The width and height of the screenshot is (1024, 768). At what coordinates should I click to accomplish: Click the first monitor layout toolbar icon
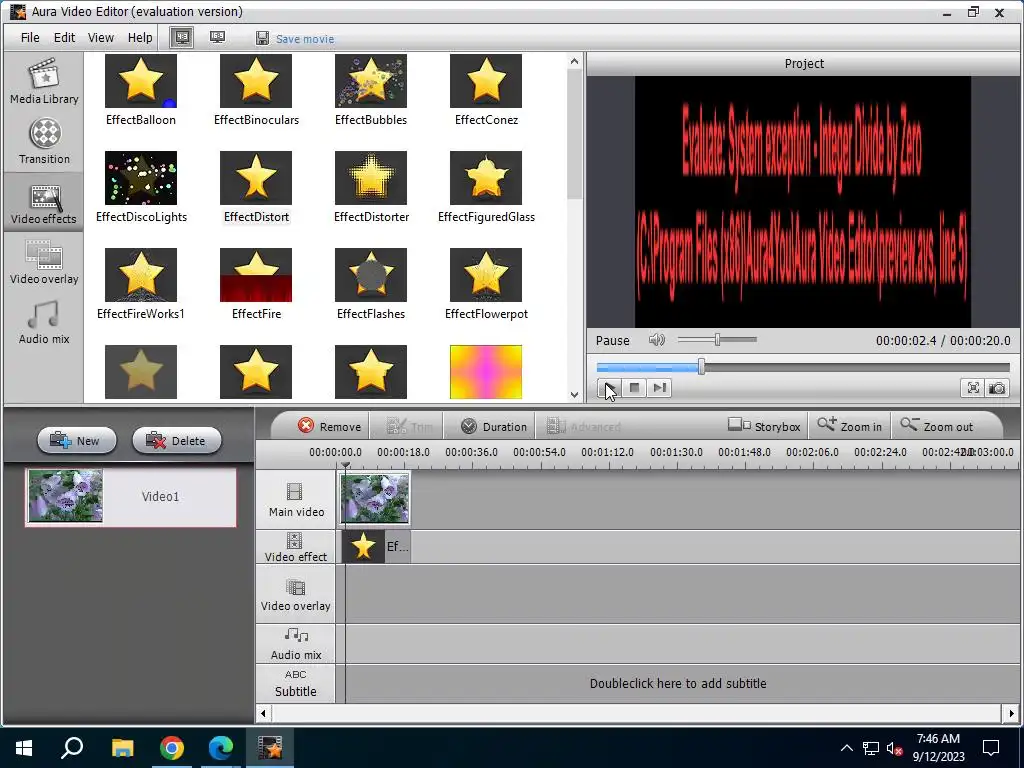click(182, 38)
